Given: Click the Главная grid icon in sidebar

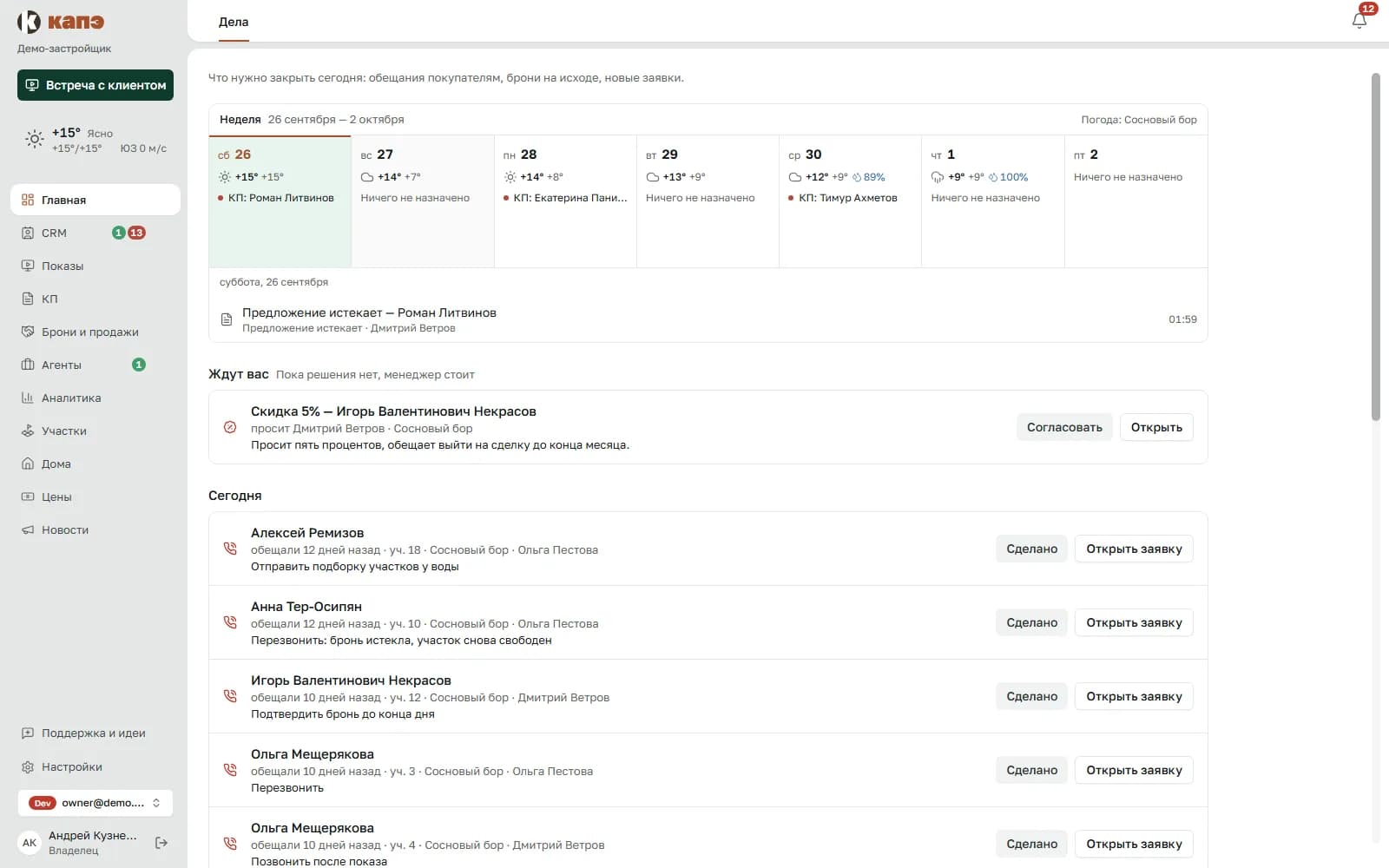Looking at the screenshot, I should click(28, 200).
